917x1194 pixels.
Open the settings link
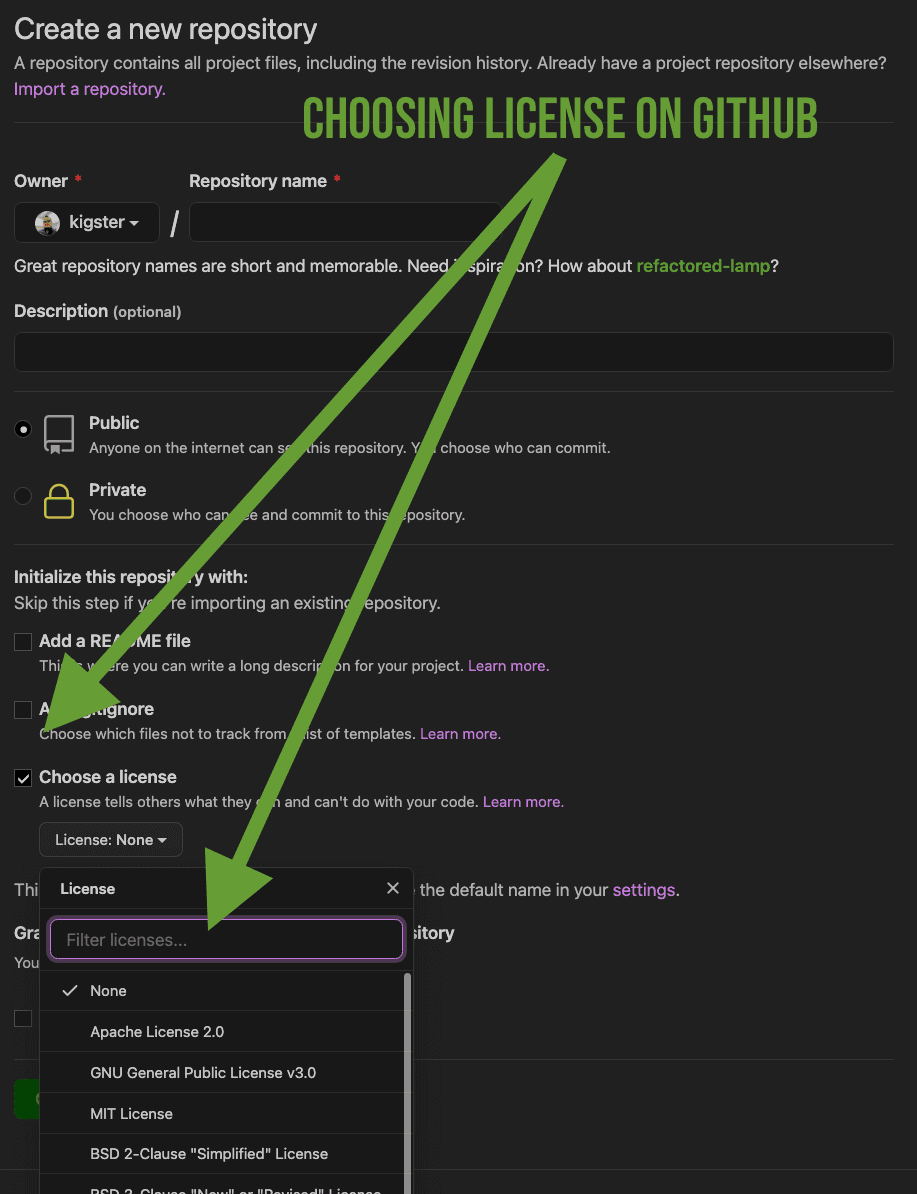tap(644, 889)
